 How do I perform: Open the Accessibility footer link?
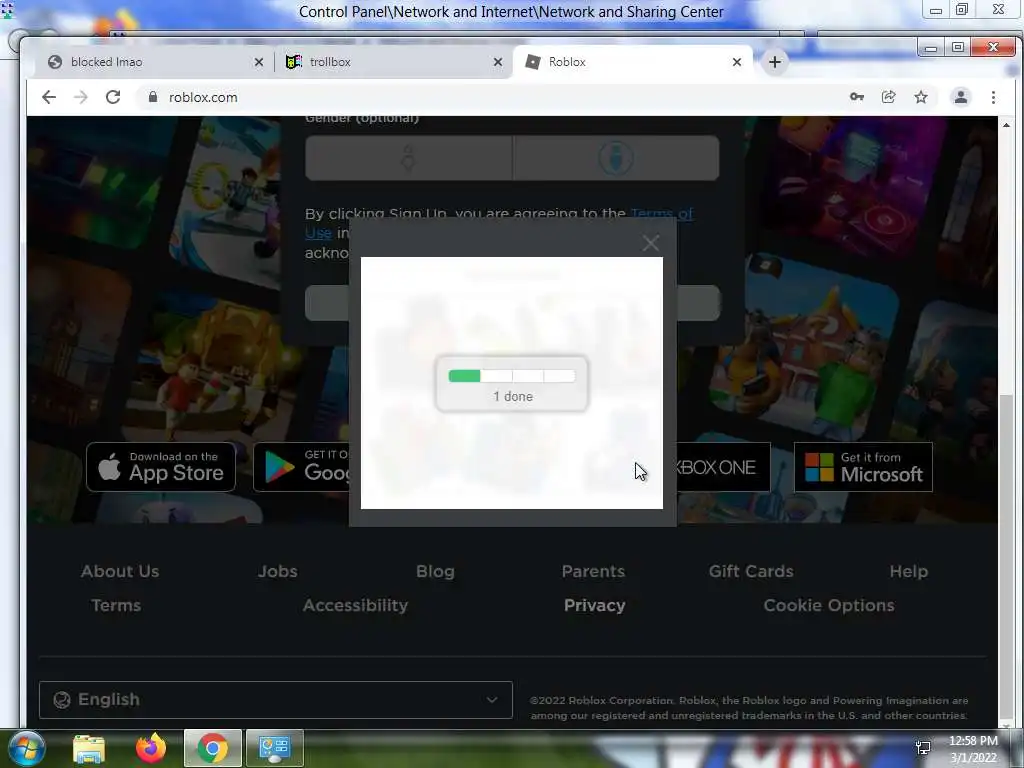(x=355, y=605)
